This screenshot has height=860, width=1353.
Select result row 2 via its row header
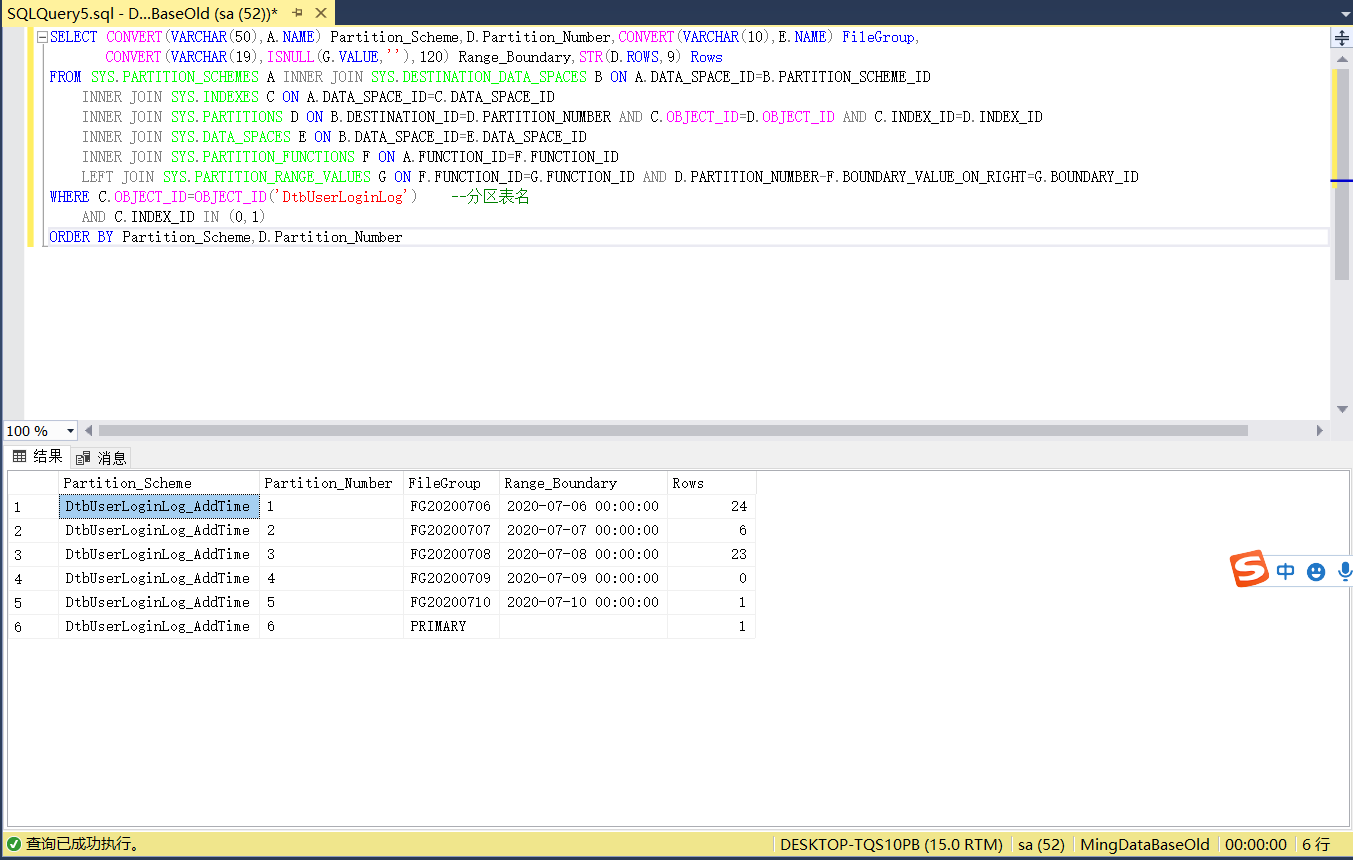pos(33,530)
